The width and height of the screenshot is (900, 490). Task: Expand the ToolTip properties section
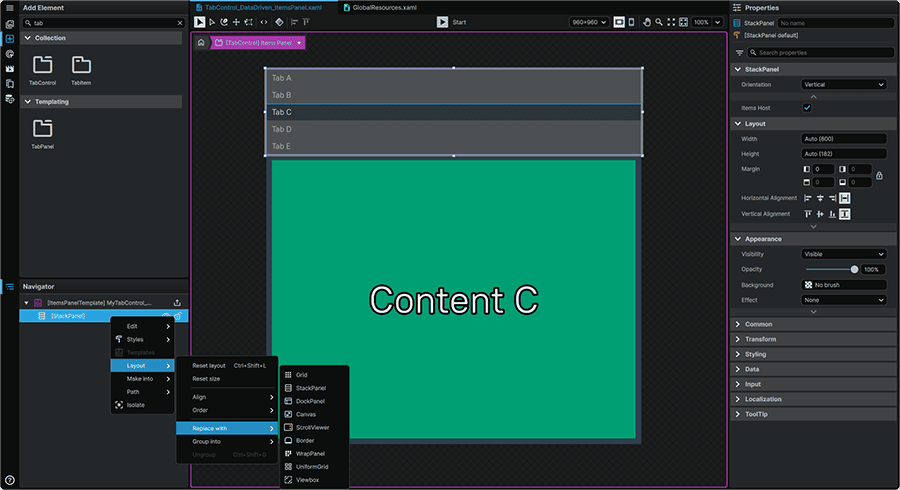point(814,414)
